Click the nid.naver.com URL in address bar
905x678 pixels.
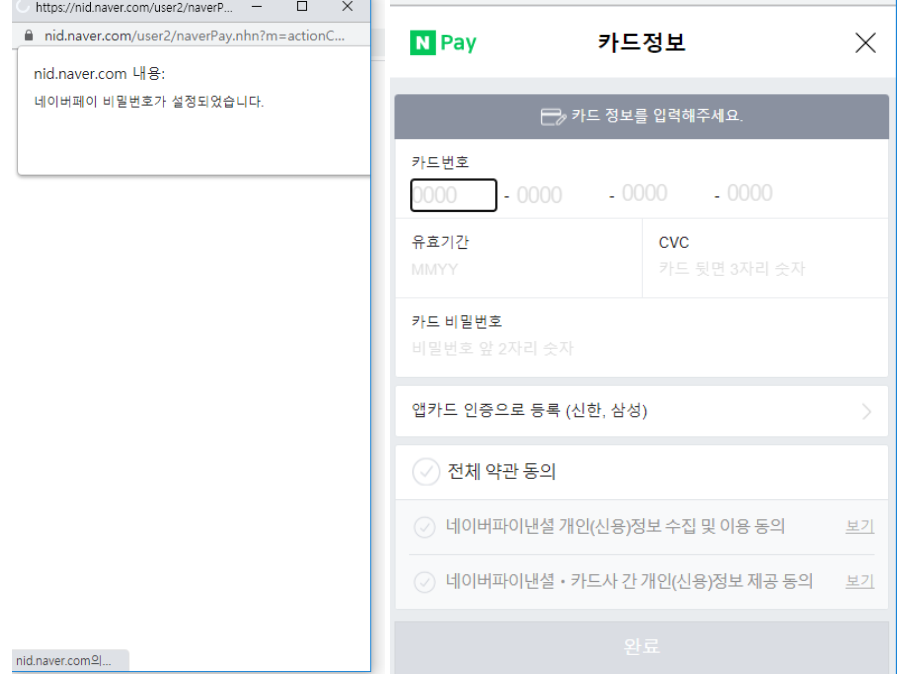[x=195, y=36]
